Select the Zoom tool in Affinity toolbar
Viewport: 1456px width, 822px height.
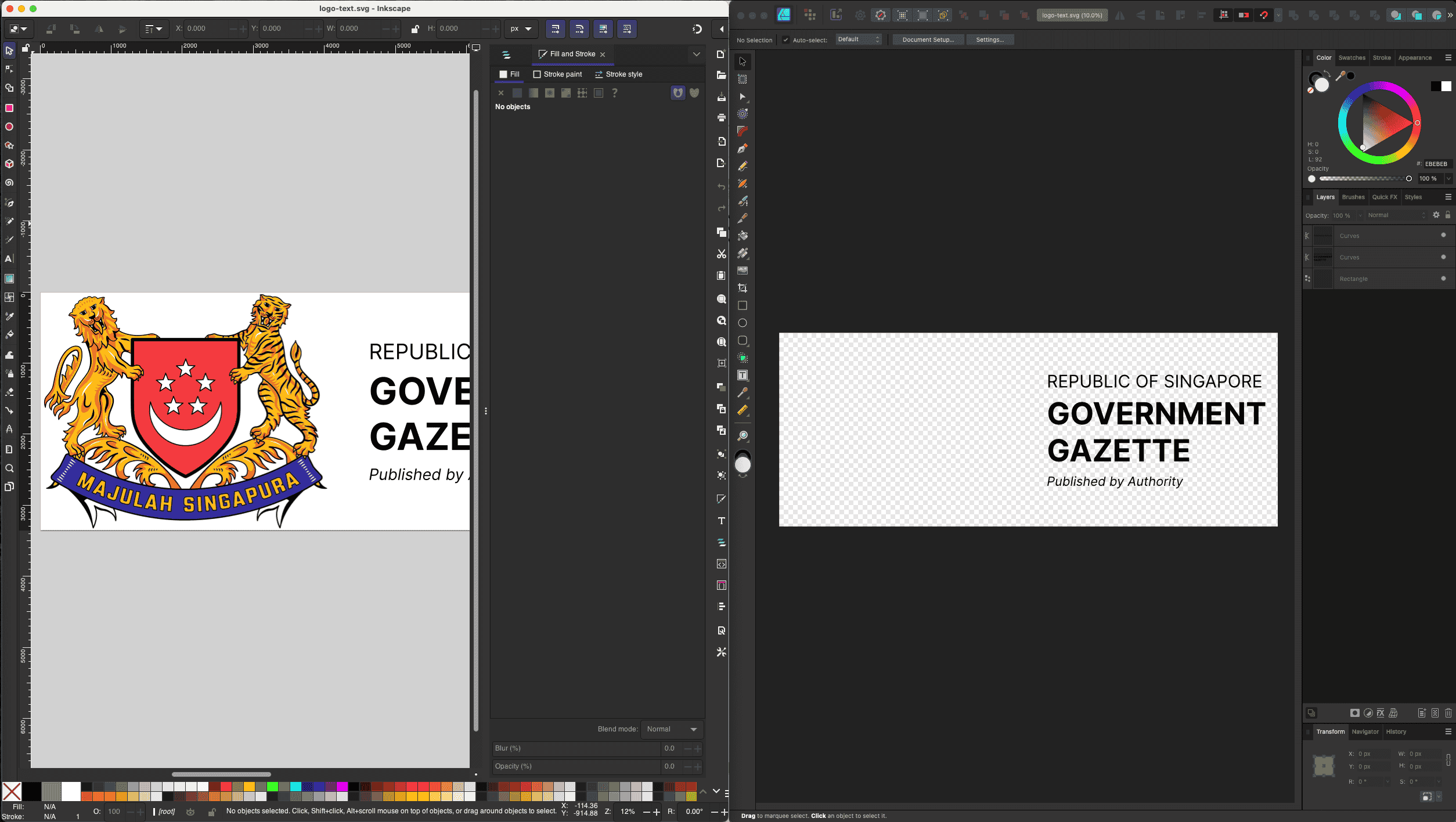(x=743, y=436)
